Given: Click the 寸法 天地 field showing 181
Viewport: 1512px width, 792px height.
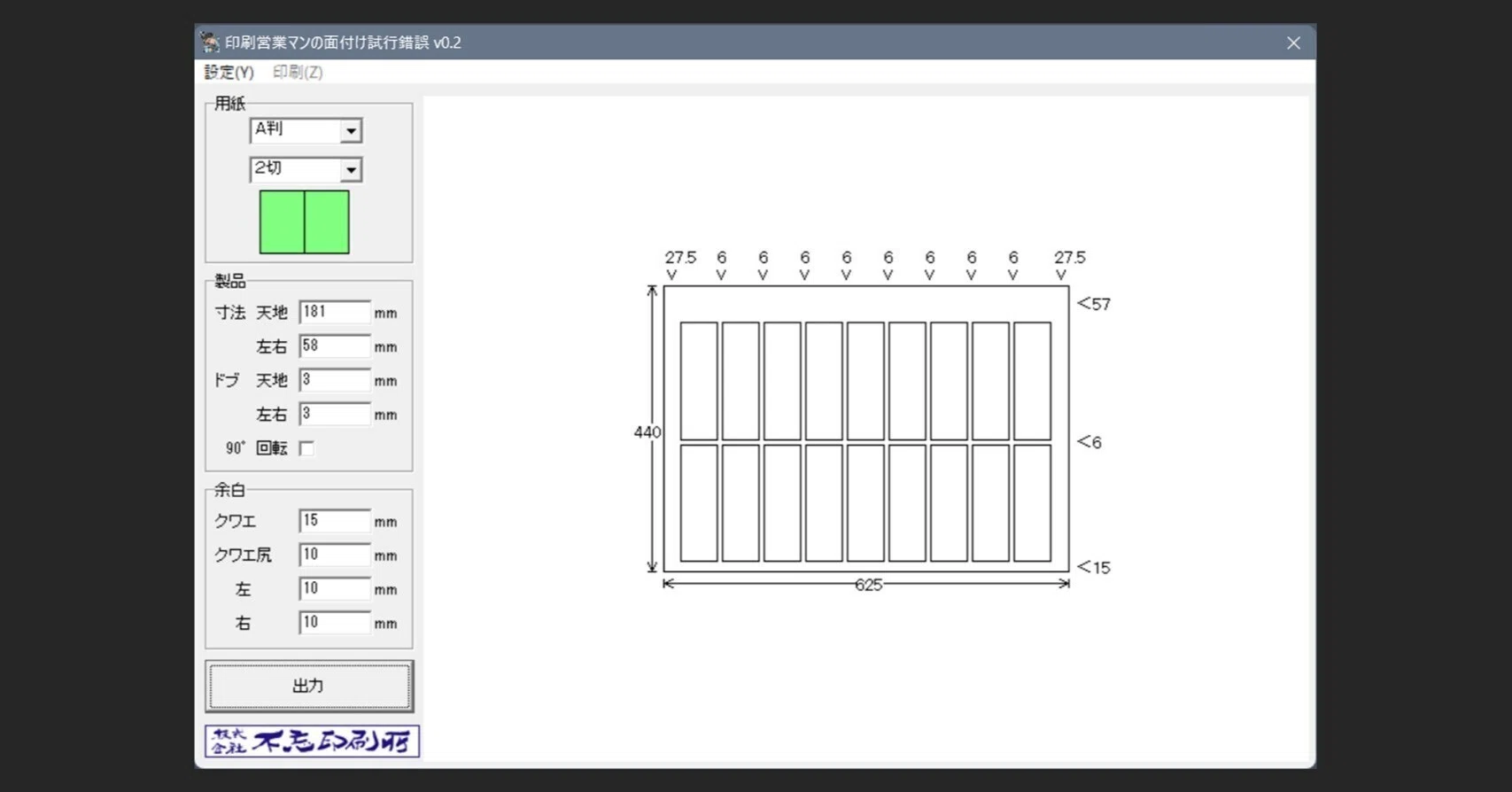Looking at the screenshot, I should [x=334, y=312].
